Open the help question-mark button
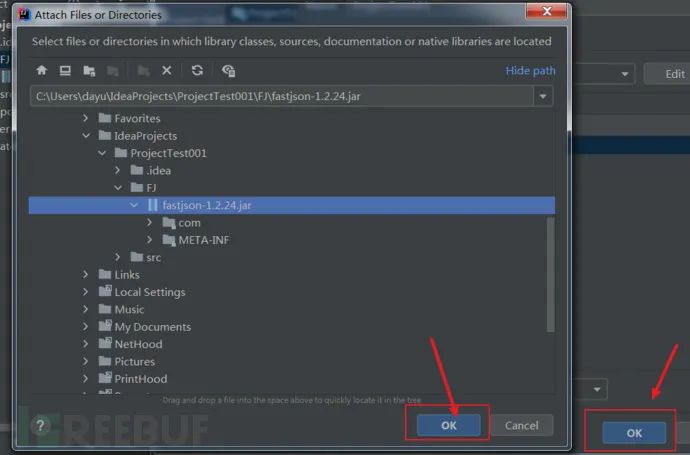The height and width of the screenshot is (455, 690). click(x=40, y=426)
